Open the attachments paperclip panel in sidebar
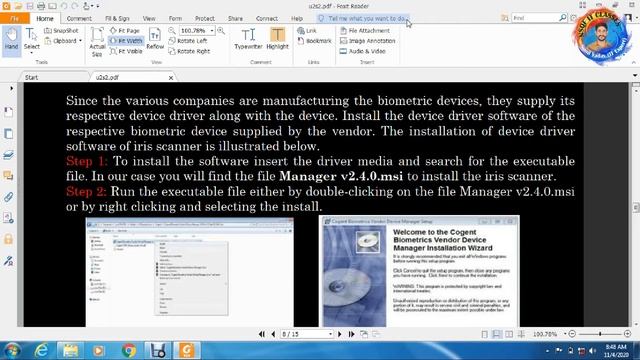640x360 pixels. (x=8, y=197)
